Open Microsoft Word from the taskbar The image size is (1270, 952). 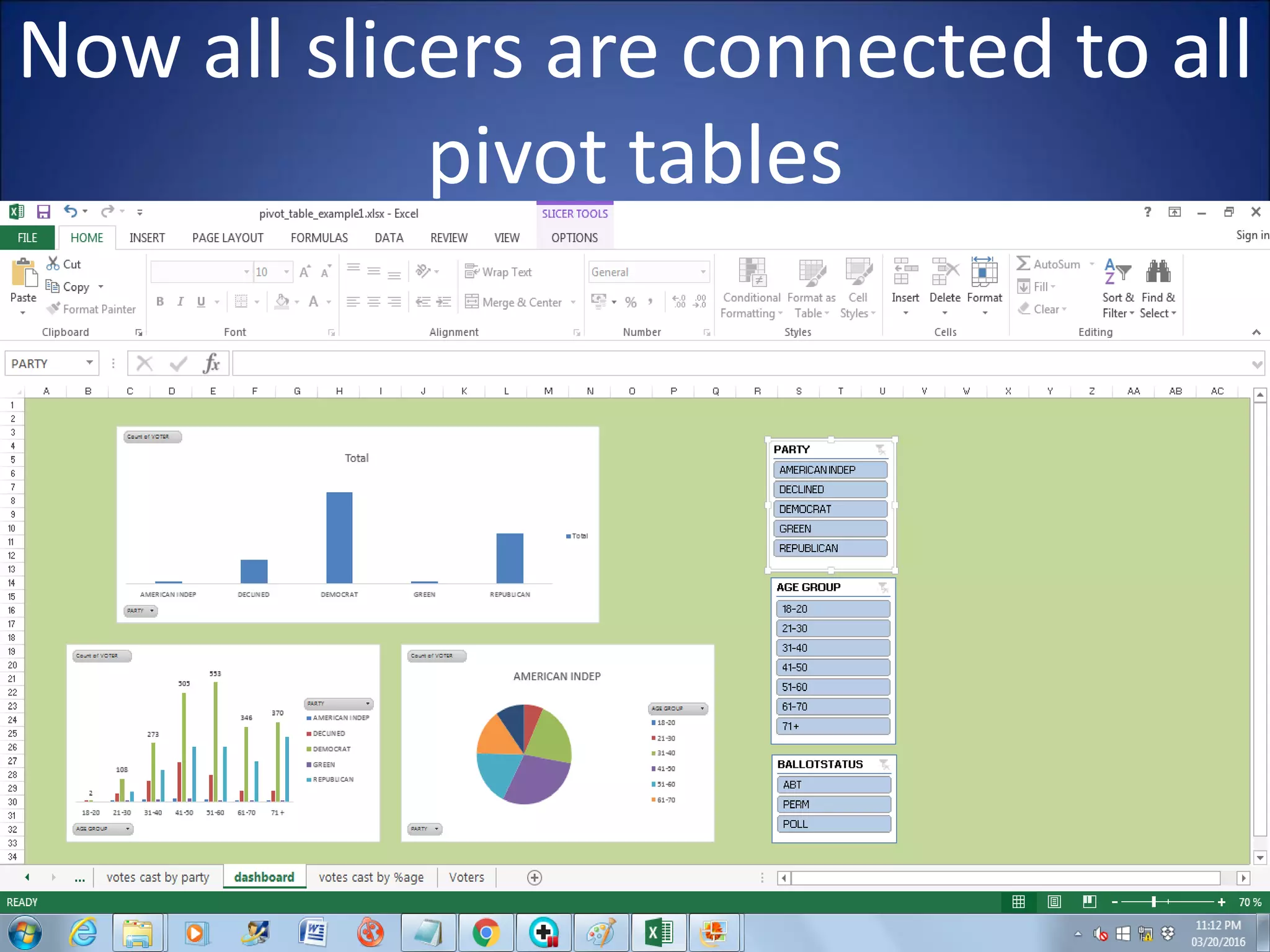click(313, 933)
